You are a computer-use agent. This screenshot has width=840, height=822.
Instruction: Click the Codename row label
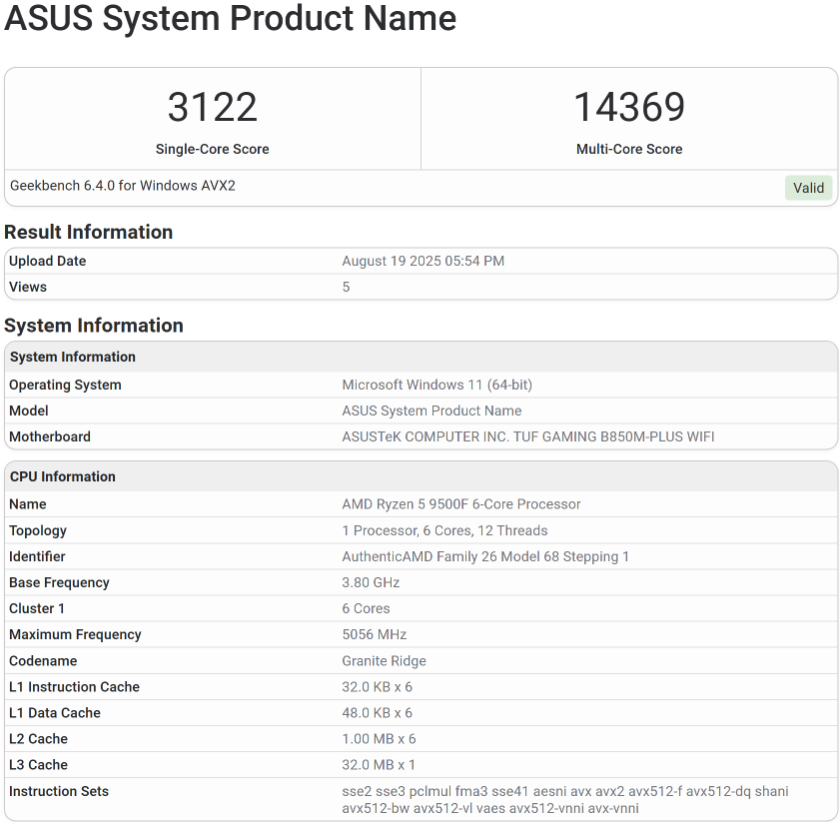(x=43, y=661)
